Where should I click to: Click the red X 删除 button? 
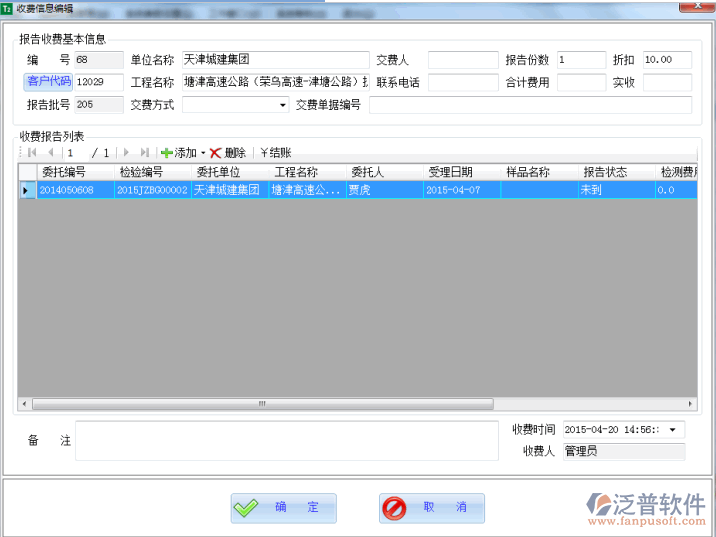pos(228,153)
